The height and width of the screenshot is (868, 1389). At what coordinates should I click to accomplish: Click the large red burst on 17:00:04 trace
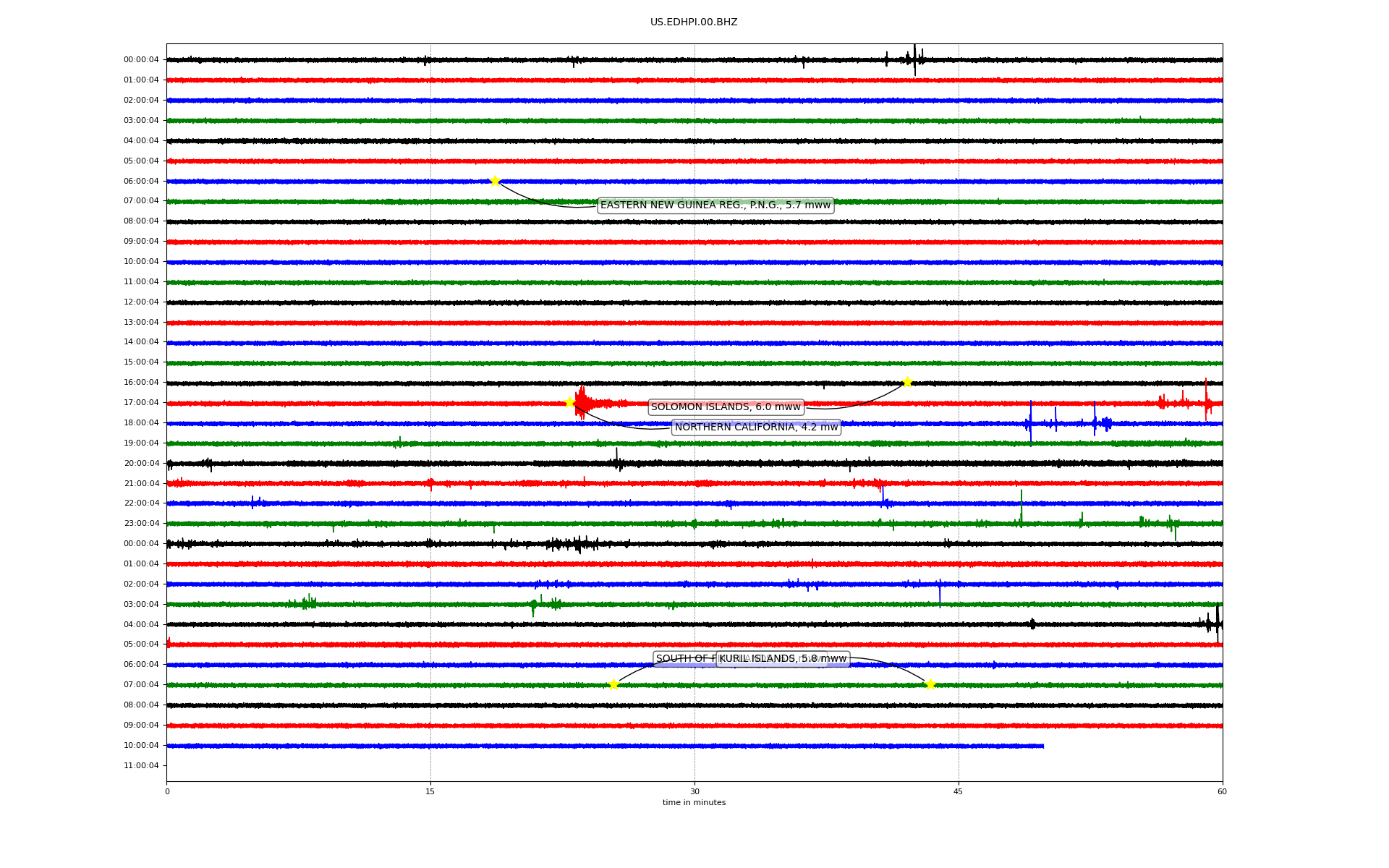pyautogui.click(x=582, y=402)
